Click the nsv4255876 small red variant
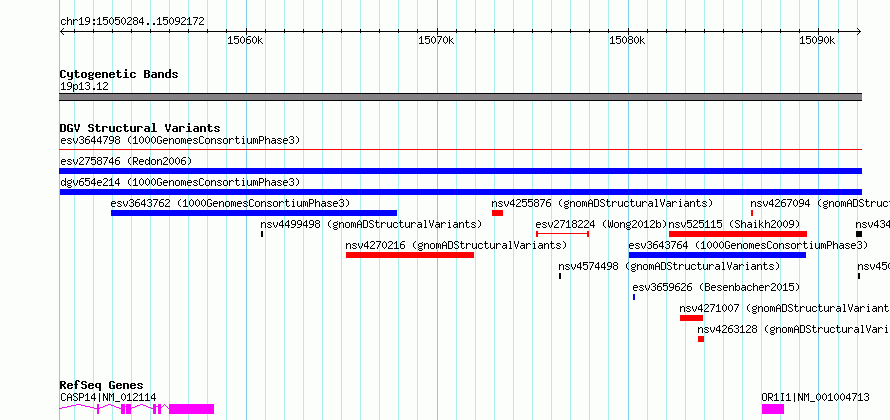890x420 pixels. tap(497, 213)
